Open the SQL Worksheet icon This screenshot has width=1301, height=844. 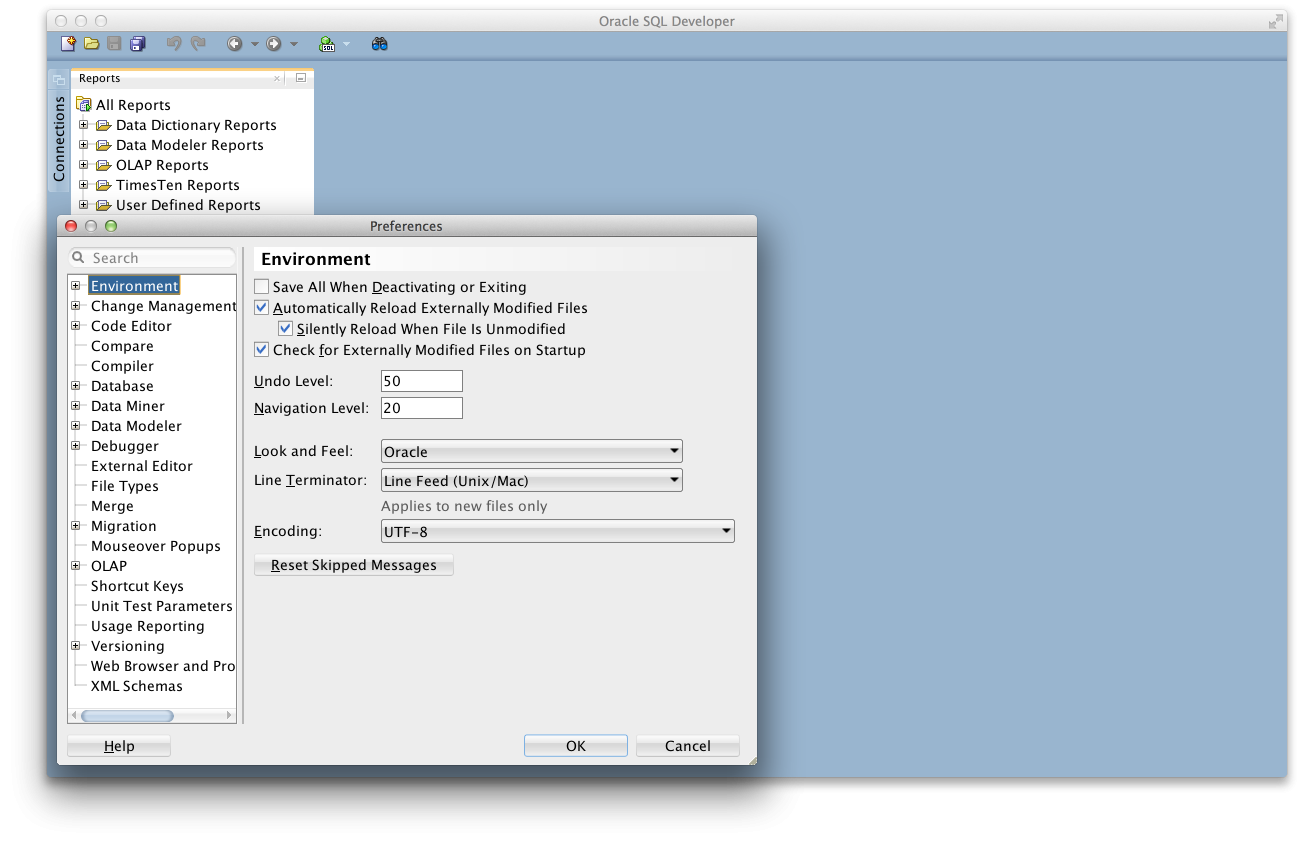click(327, 44)
